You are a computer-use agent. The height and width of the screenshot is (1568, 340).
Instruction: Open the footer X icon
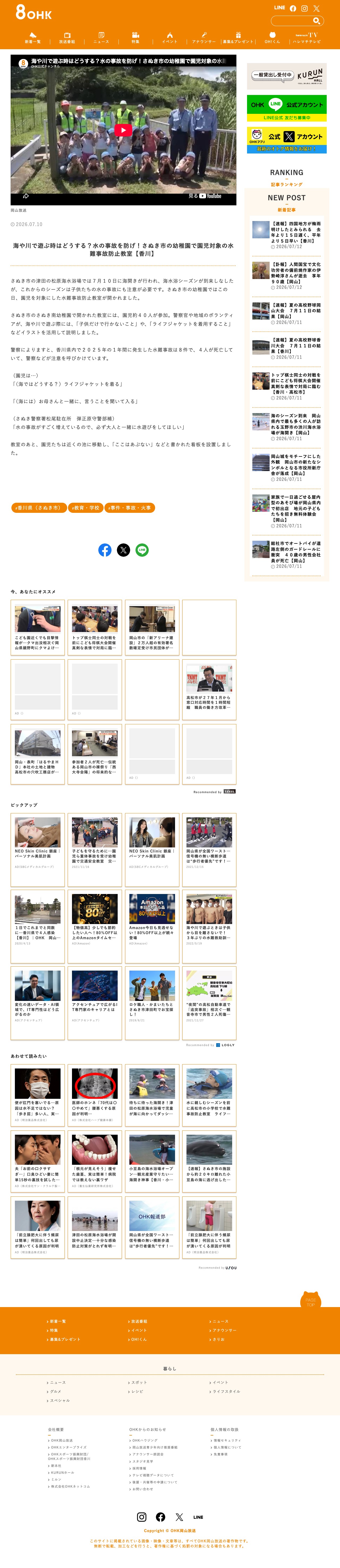pyautogui.click(x=179, y=1517)
